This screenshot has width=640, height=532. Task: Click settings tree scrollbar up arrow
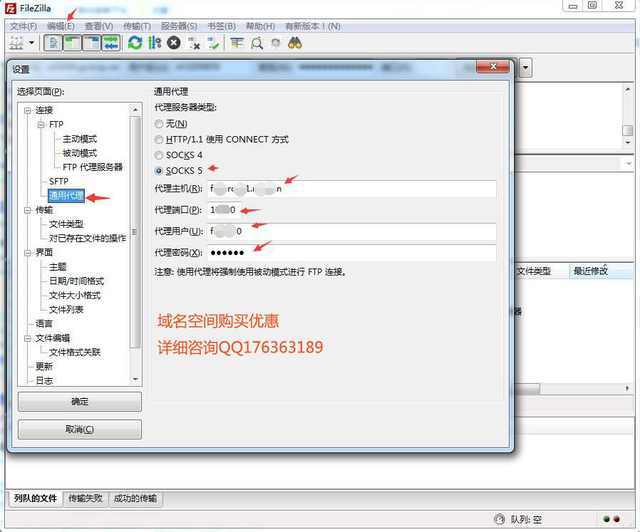point(135,110)
